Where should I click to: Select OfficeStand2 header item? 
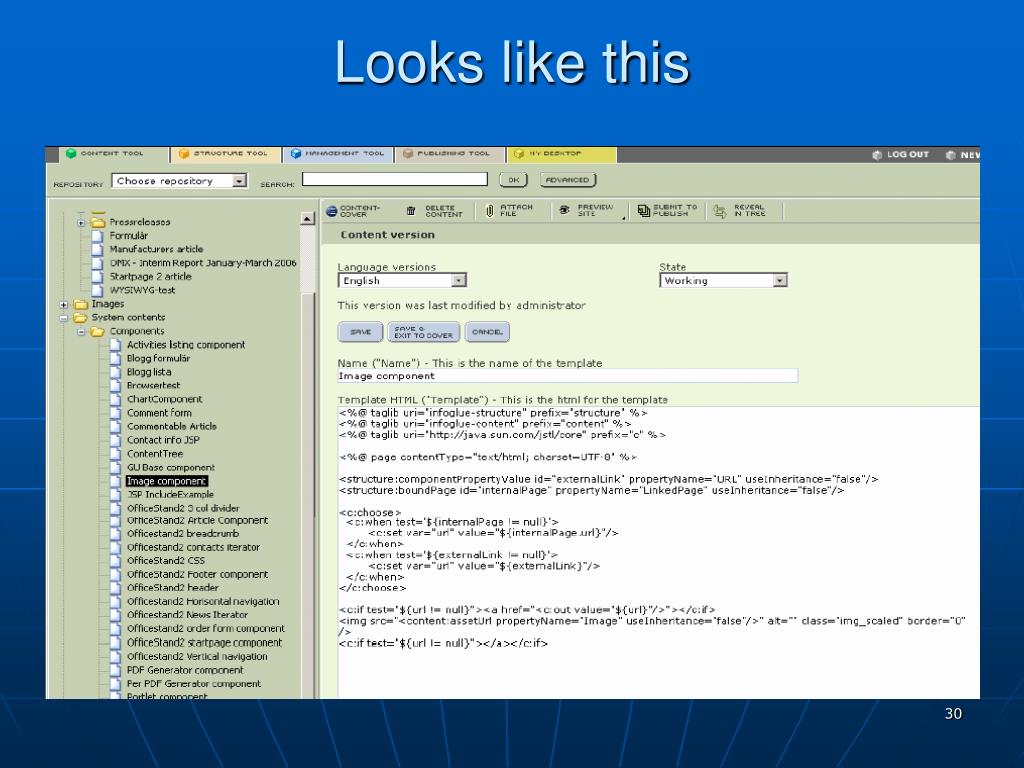173,588
